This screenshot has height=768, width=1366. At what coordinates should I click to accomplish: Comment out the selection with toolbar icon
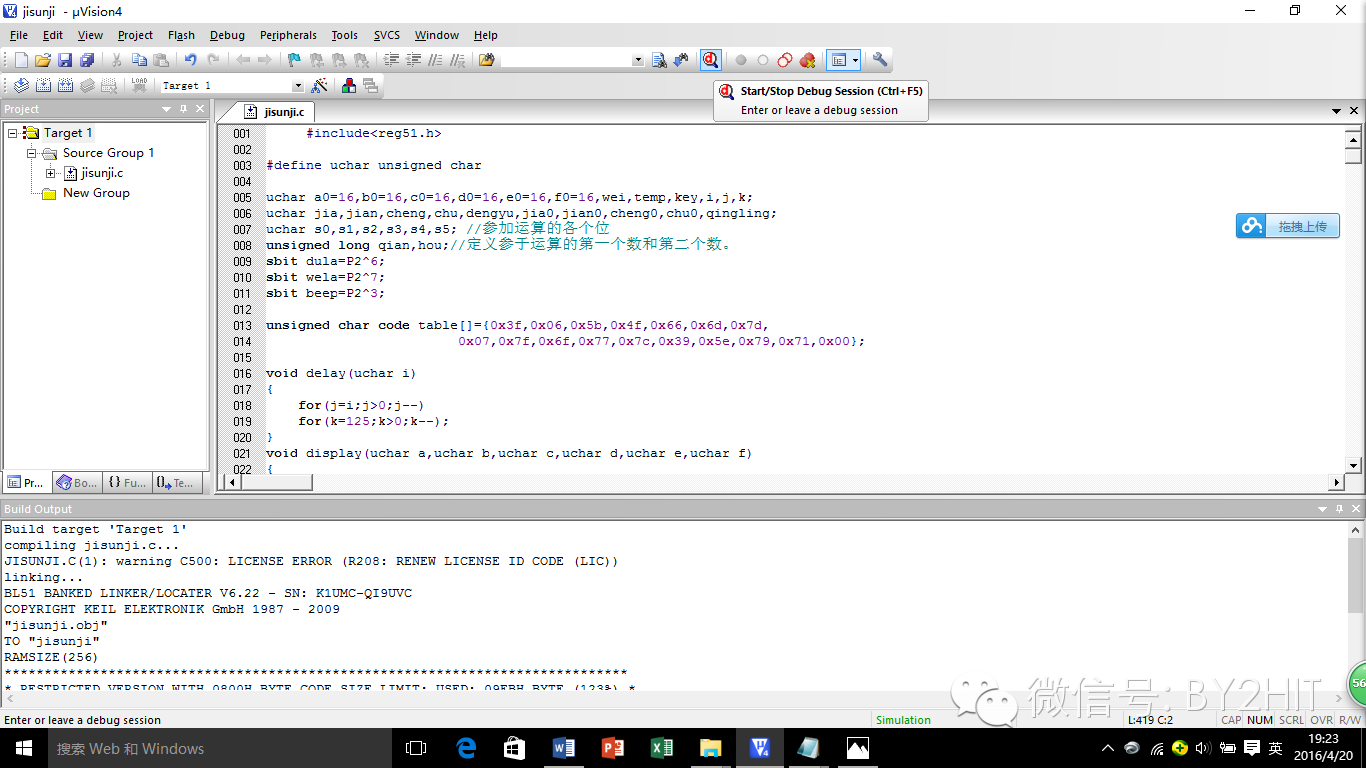click(x=435, y=60)
